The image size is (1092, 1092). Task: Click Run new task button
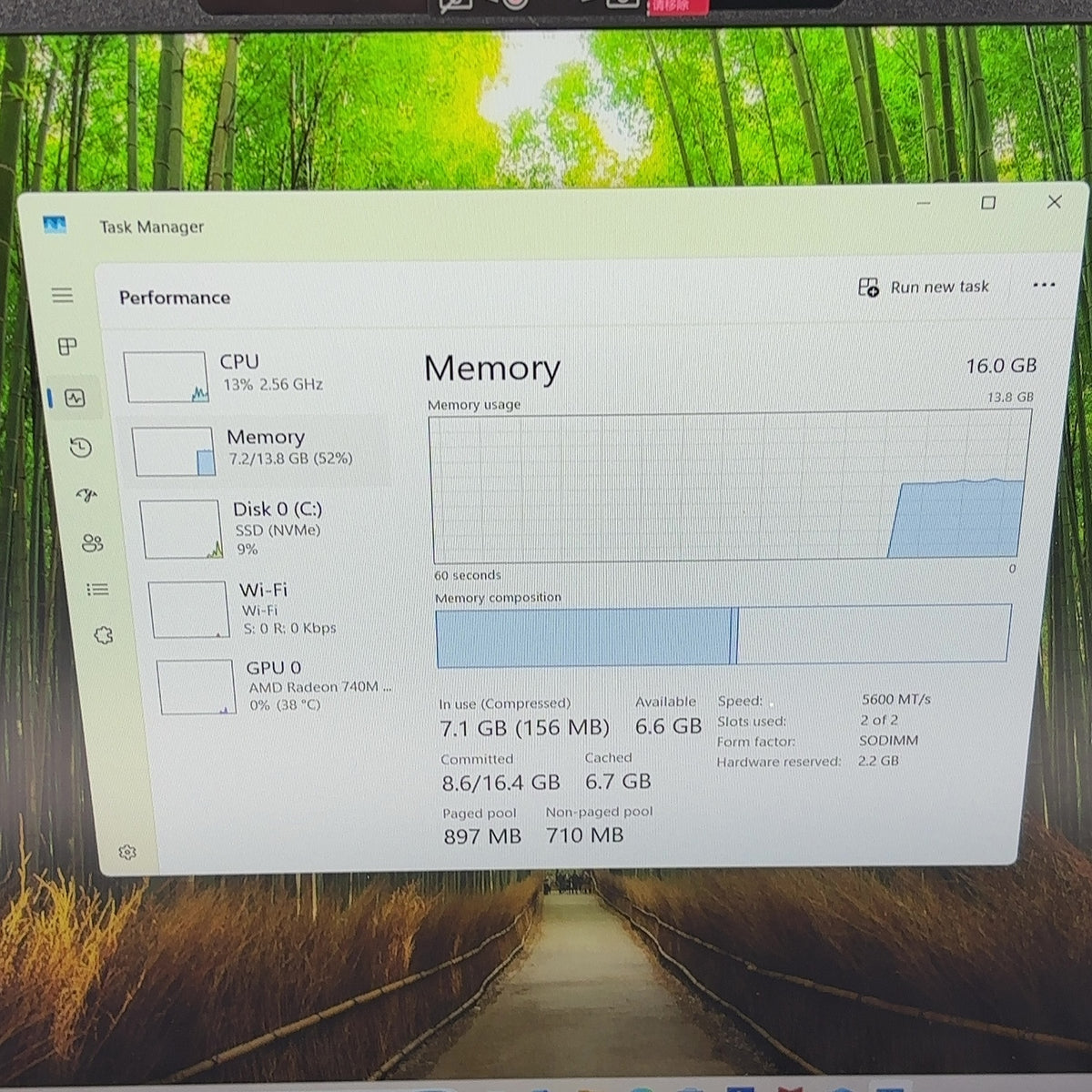click(x=924, y=288)
